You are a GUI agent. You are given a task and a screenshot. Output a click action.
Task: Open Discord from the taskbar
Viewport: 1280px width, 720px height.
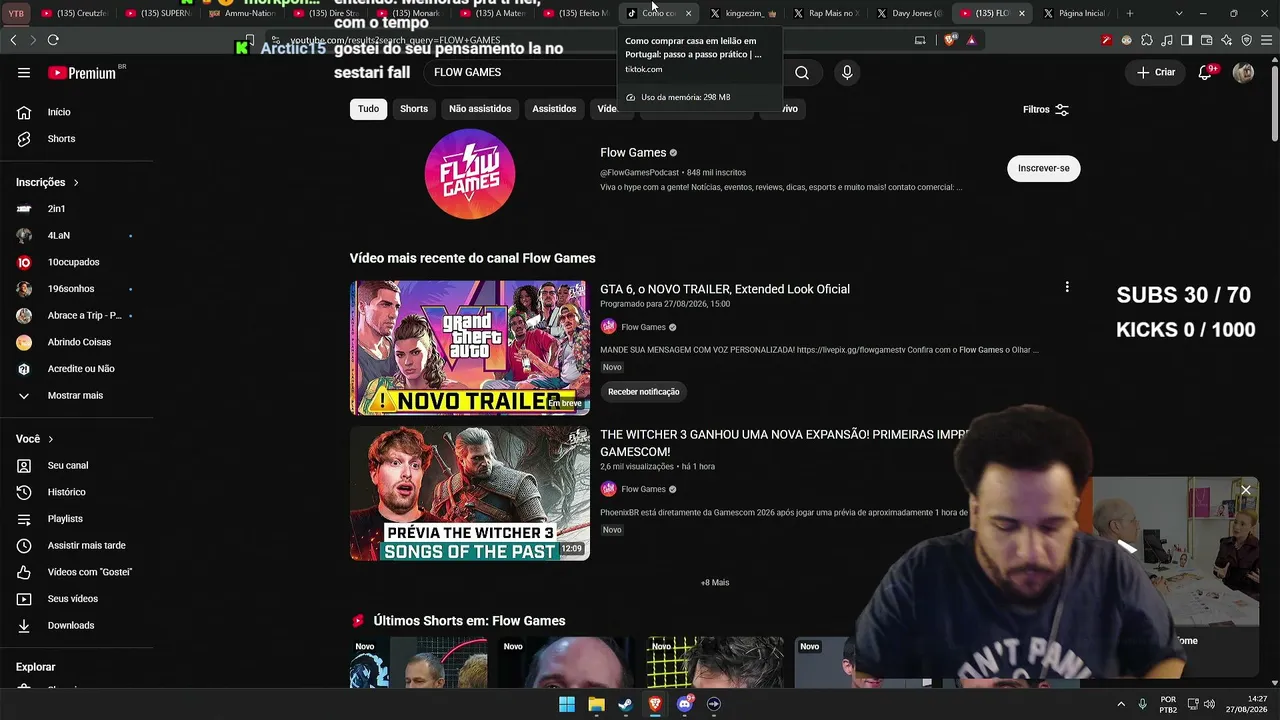(x=684, y=704)
